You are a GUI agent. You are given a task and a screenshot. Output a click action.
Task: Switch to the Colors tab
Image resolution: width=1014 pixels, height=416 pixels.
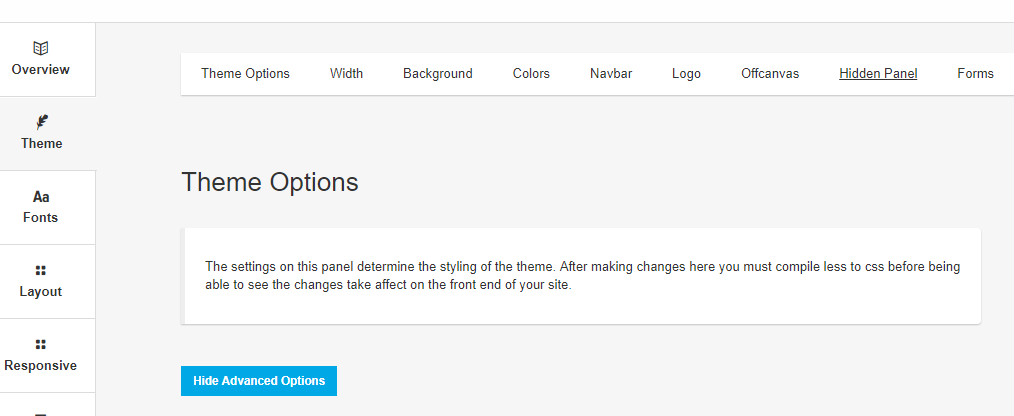click(x=531, y=74)
